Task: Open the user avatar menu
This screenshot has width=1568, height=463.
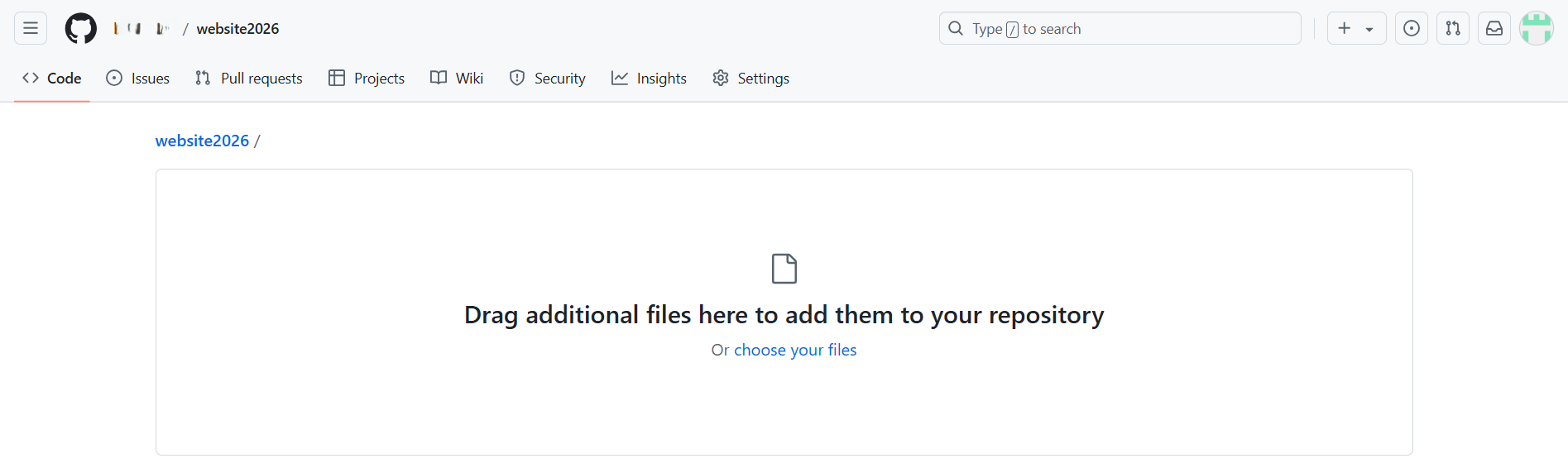Action: tap(1537, 28)
